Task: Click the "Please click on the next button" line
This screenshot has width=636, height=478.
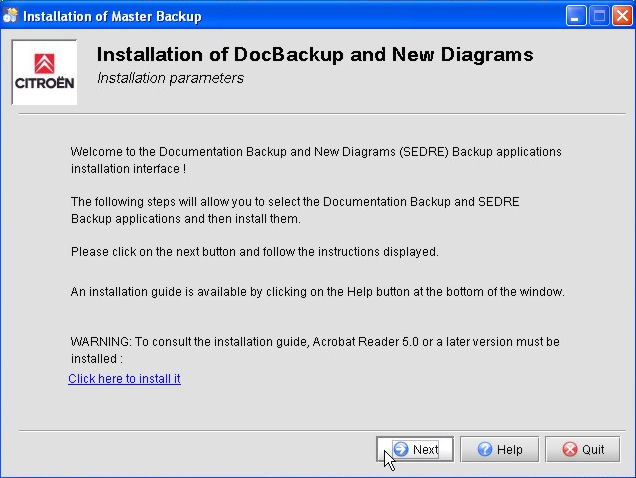Action: [x=254, y=251]
